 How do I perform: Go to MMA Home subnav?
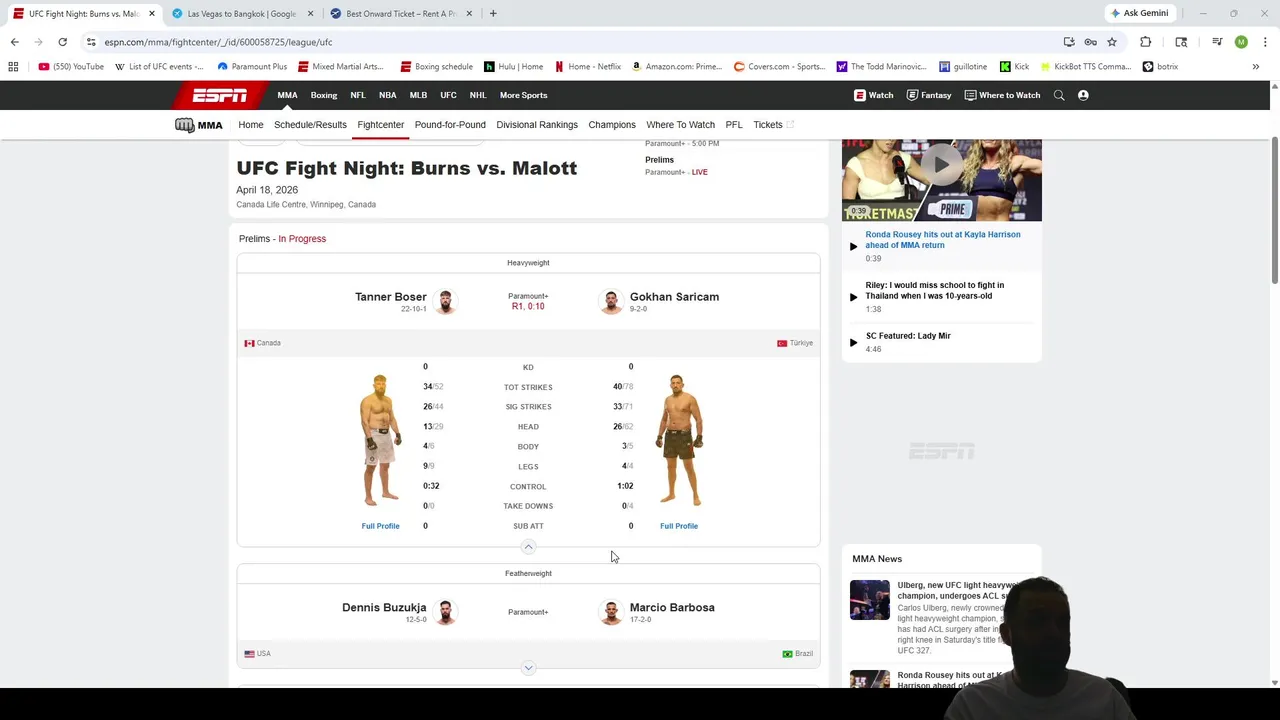tap(251, 125)
